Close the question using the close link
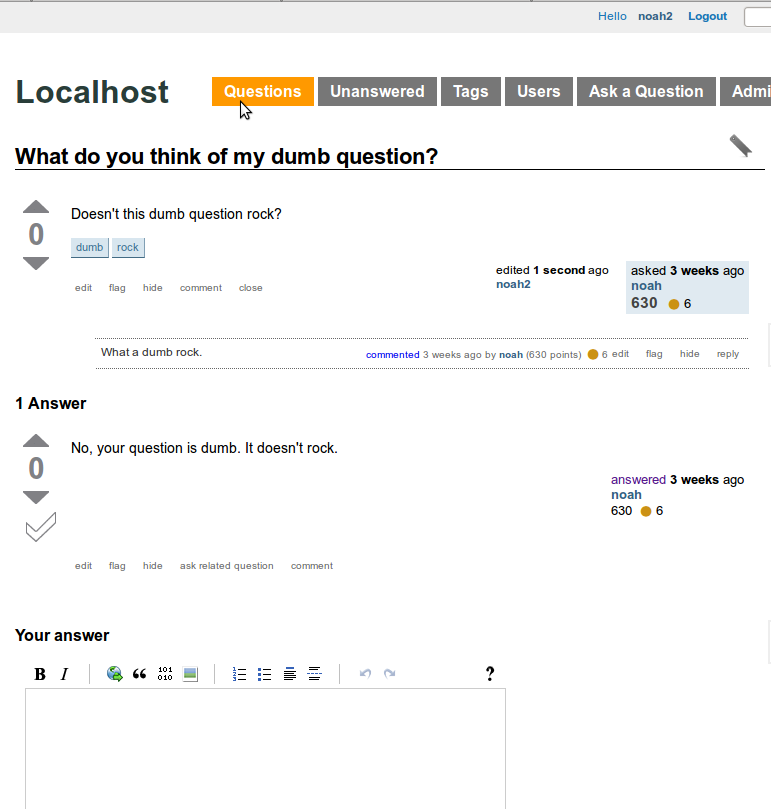This screenshot has height=809, width=771. (251, 288)
